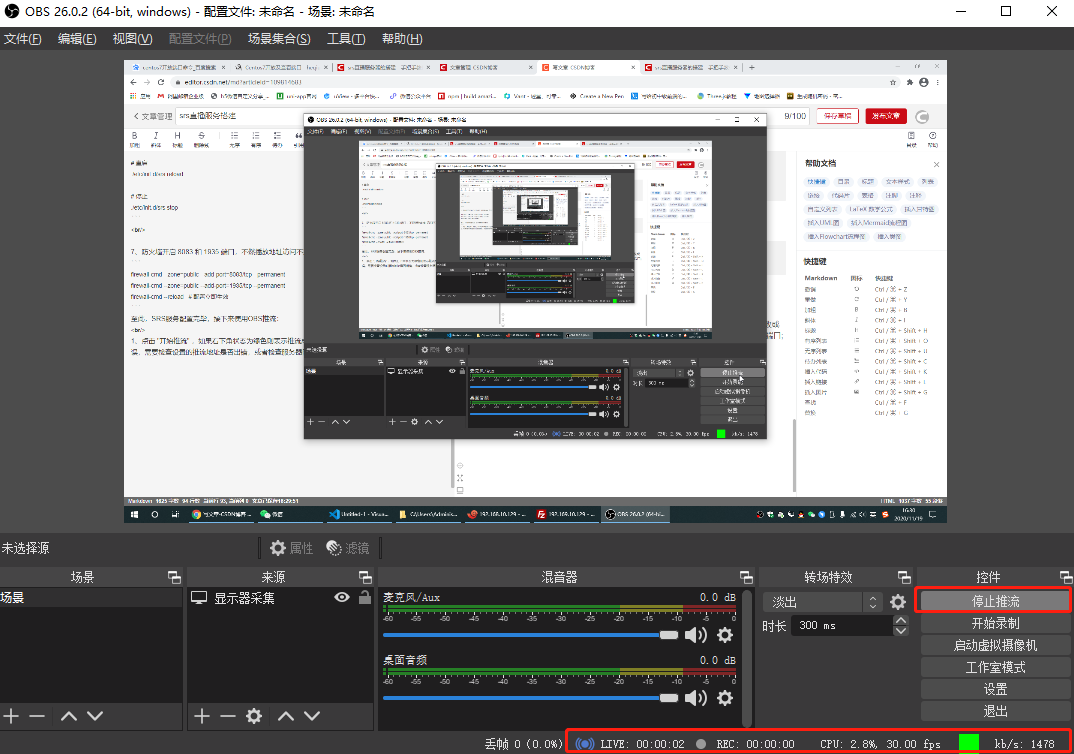Remove selected source with minus icon
This screenshot has height=754, width=1074.
227,716
